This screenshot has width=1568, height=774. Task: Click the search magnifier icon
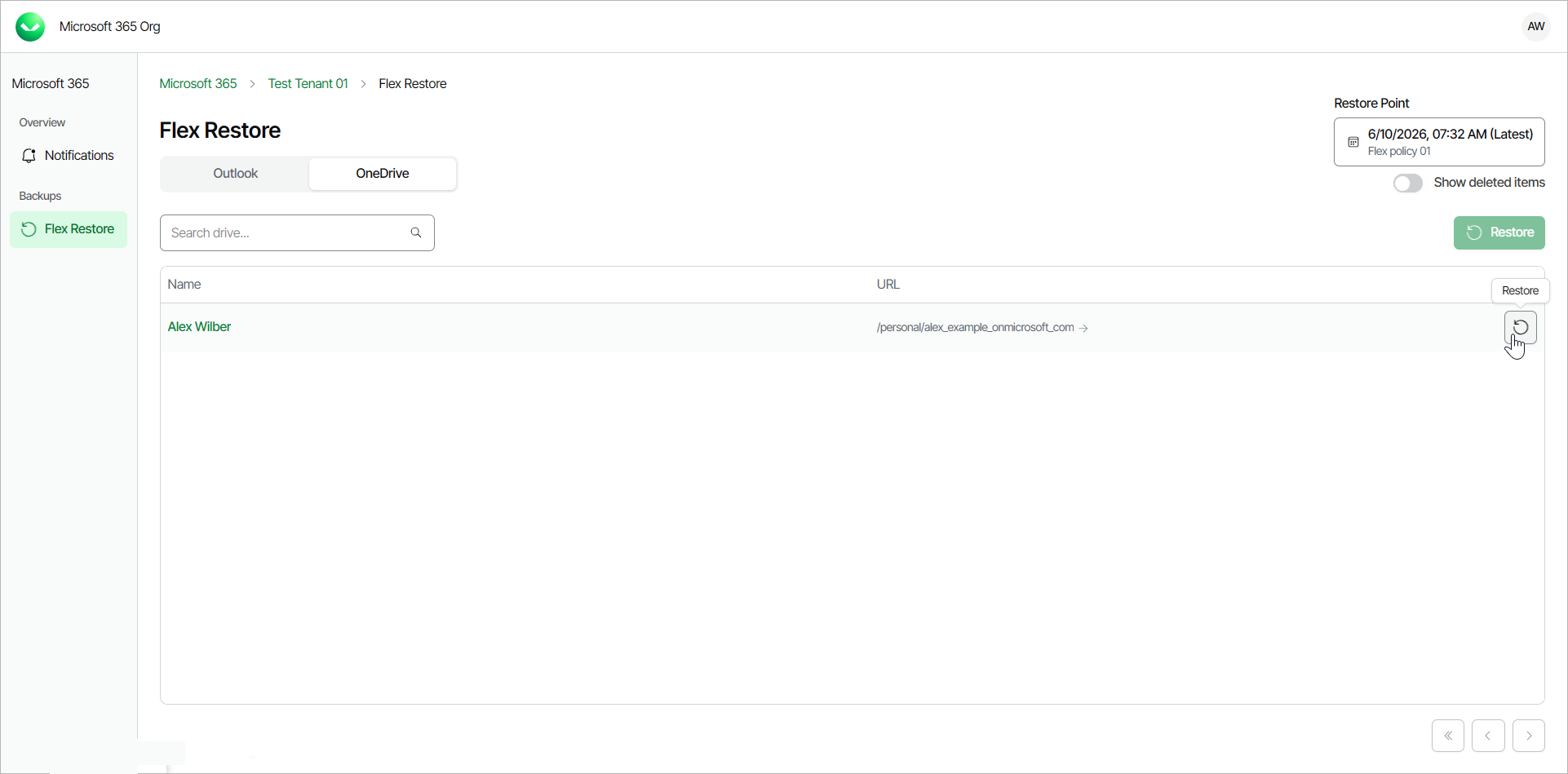(x=416, y=232)
